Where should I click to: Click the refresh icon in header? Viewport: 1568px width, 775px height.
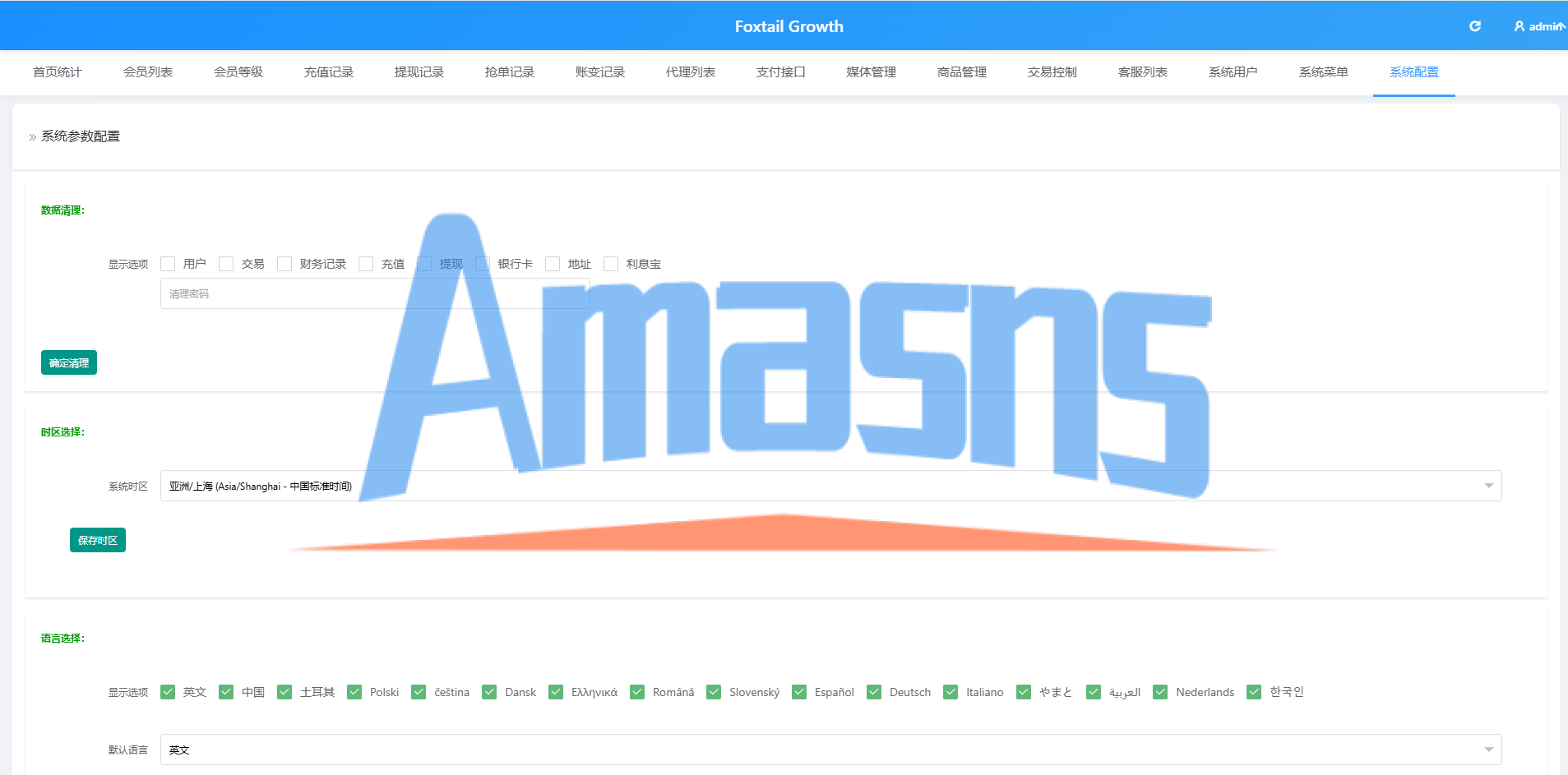tap(1475, 26)
